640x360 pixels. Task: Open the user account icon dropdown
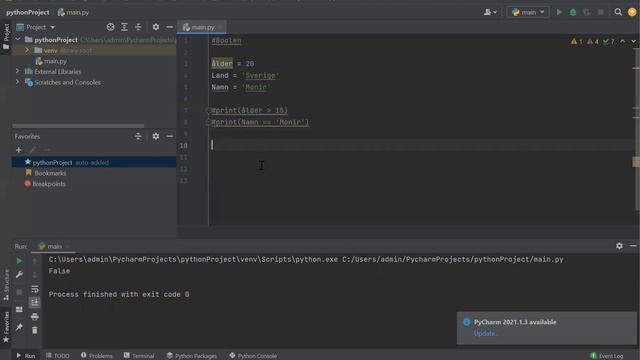(490, 12)
